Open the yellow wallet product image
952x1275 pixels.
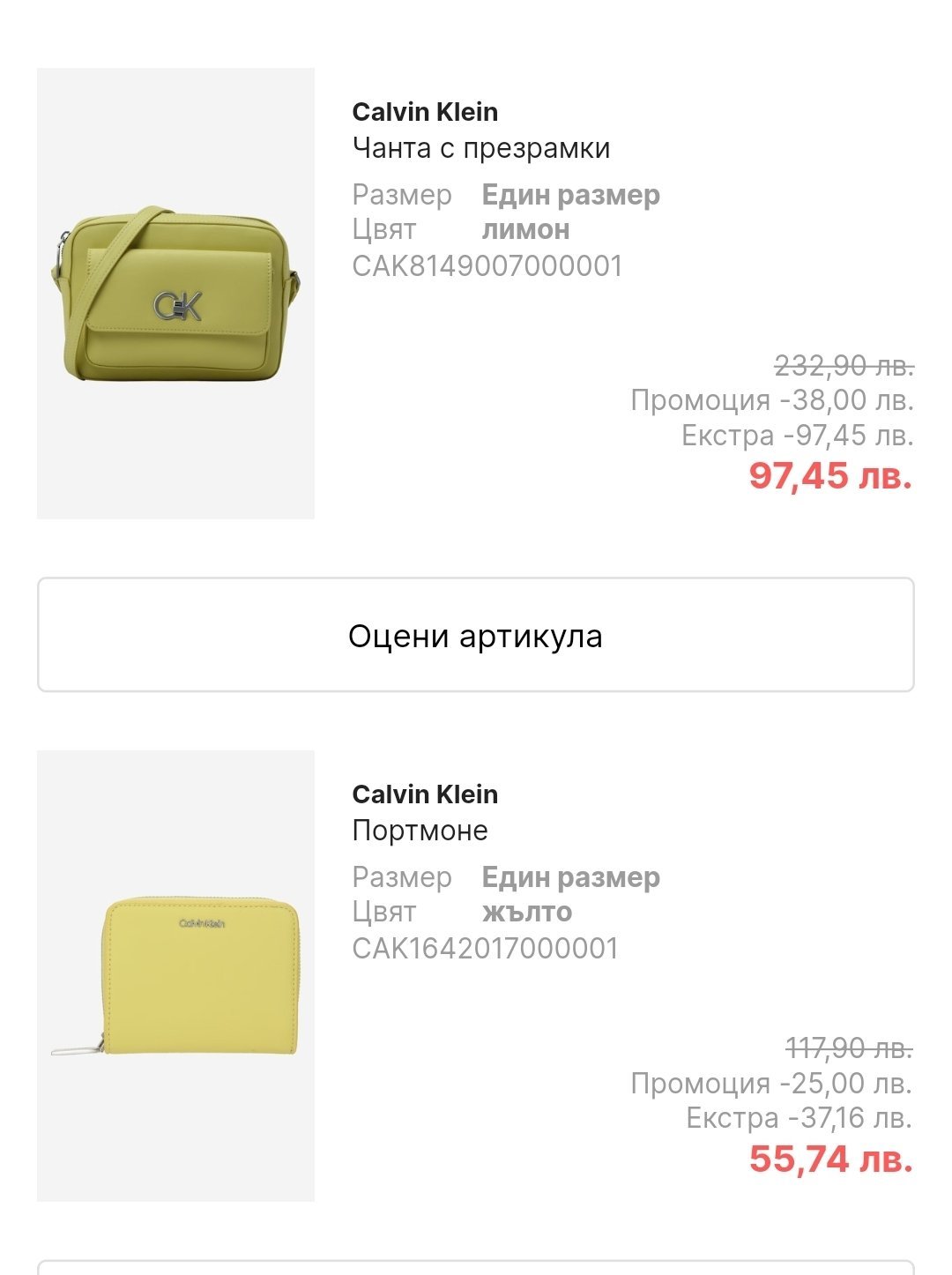tap(176, 975)
